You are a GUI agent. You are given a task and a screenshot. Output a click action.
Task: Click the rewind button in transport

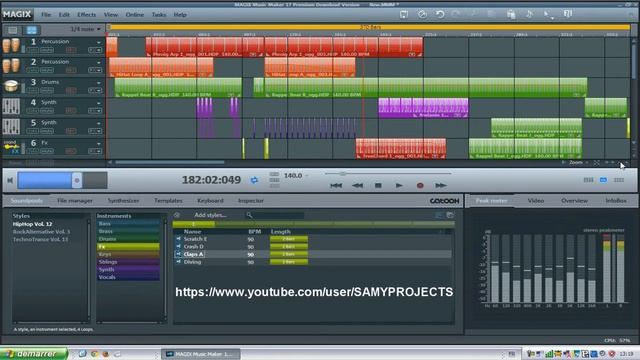[358, 185]
